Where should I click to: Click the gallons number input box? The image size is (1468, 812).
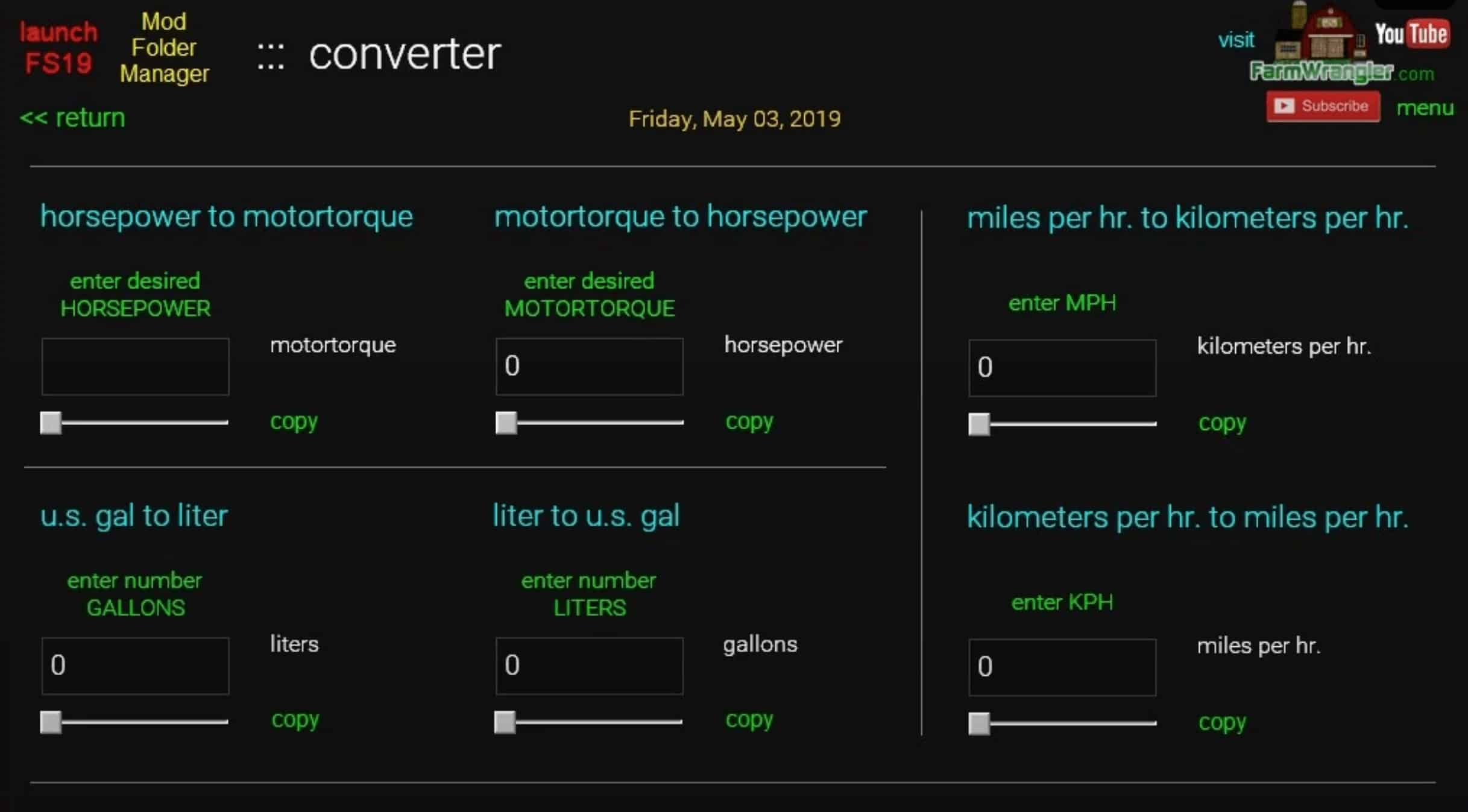pyautogui.click(x=135, y=666)
